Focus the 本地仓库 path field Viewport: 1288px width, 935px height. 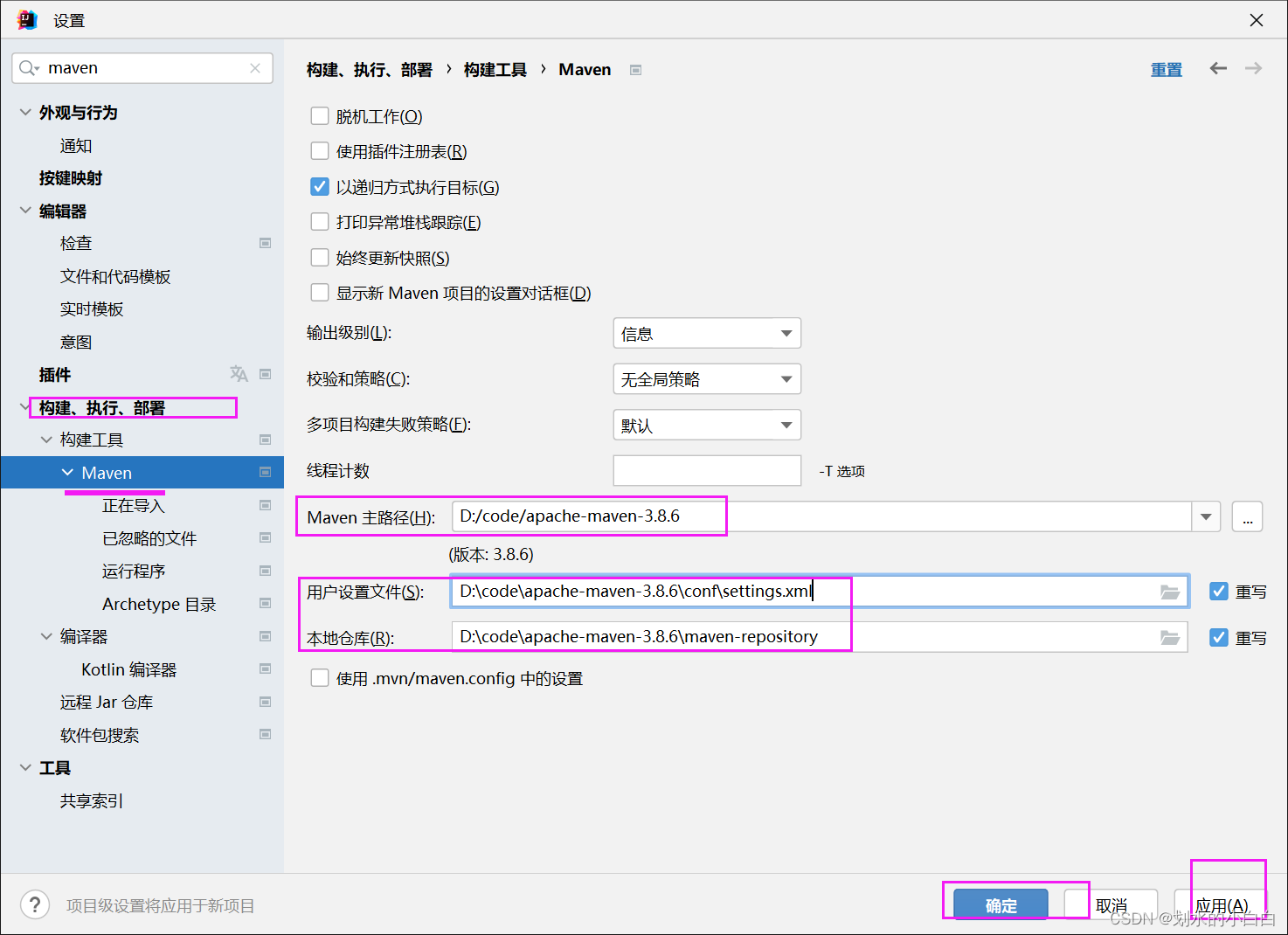tap(820, 637)
